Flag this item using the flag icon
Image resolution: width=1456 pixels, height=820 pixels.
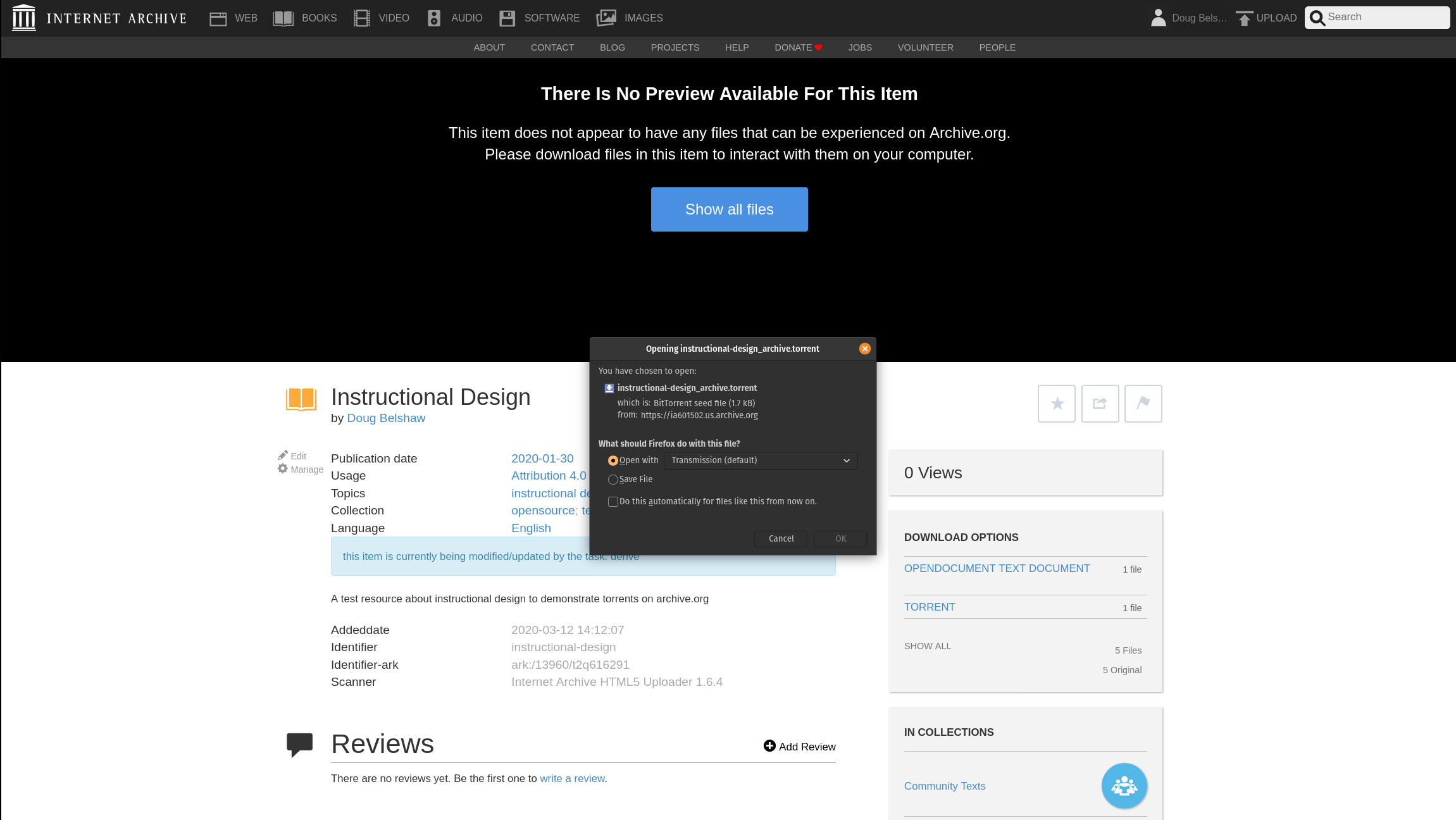[1143, 403]
